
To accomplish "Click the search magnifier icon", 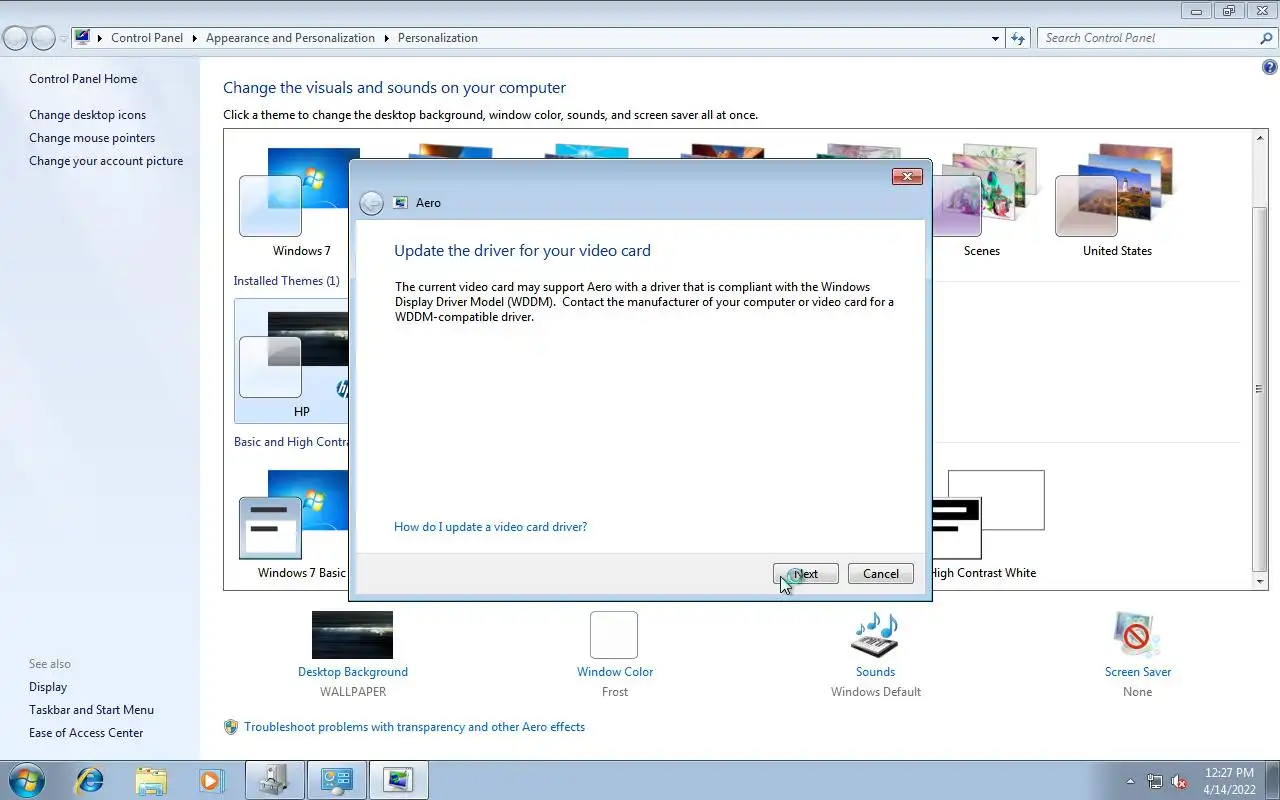I will tap(1266, 38).
